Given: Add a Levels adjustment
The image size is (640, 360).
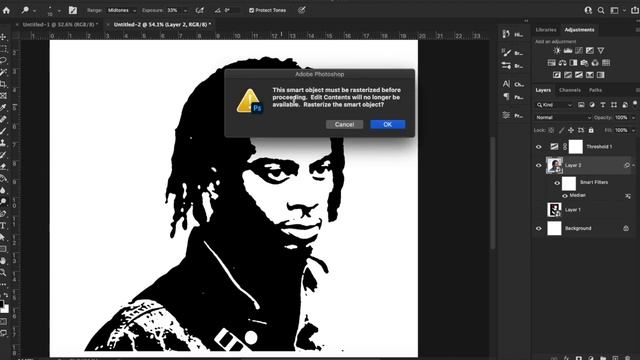Looking at the screenshot, I should point(568,51).
